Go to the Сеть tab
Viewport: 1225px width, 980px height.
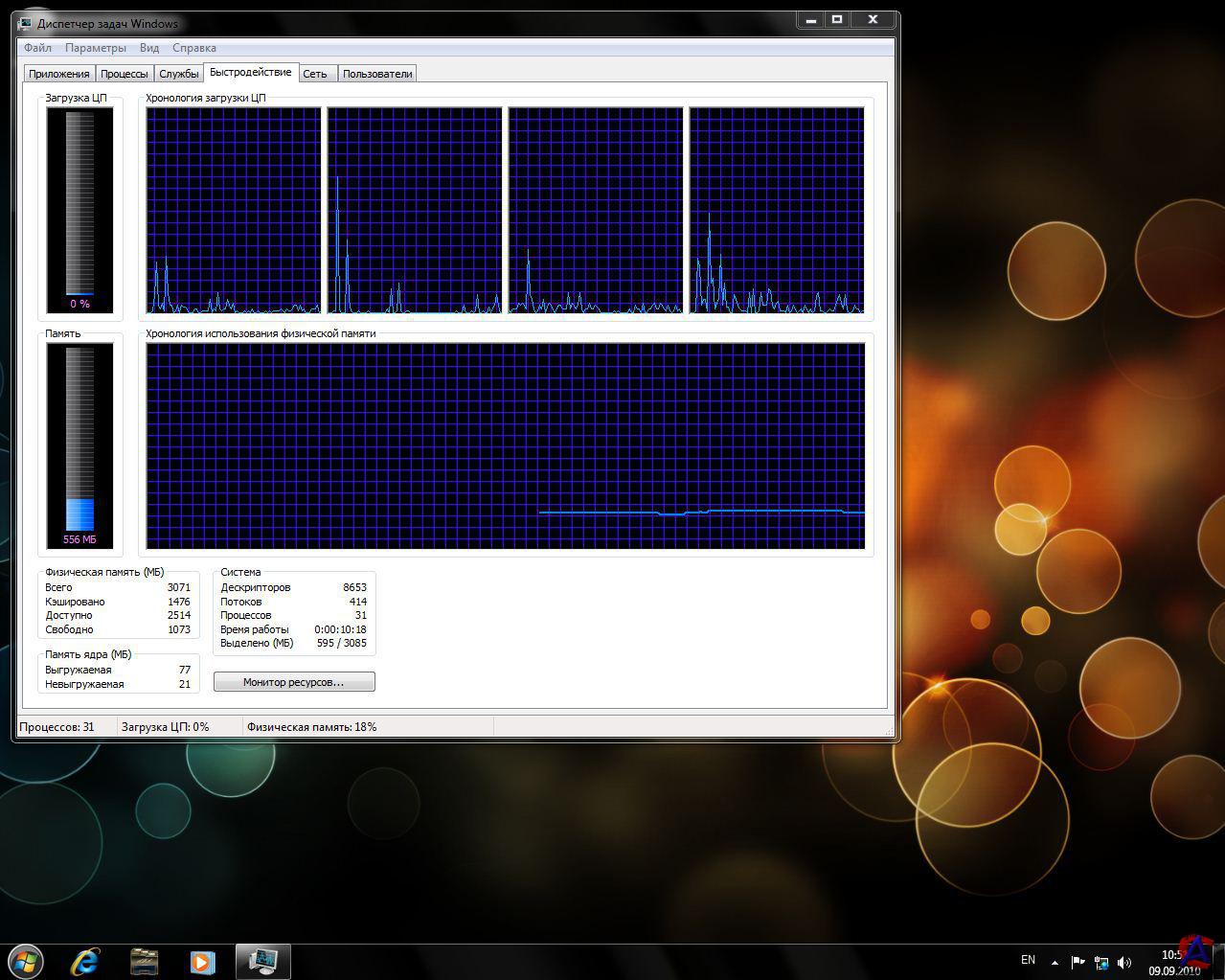pos(314,74)
